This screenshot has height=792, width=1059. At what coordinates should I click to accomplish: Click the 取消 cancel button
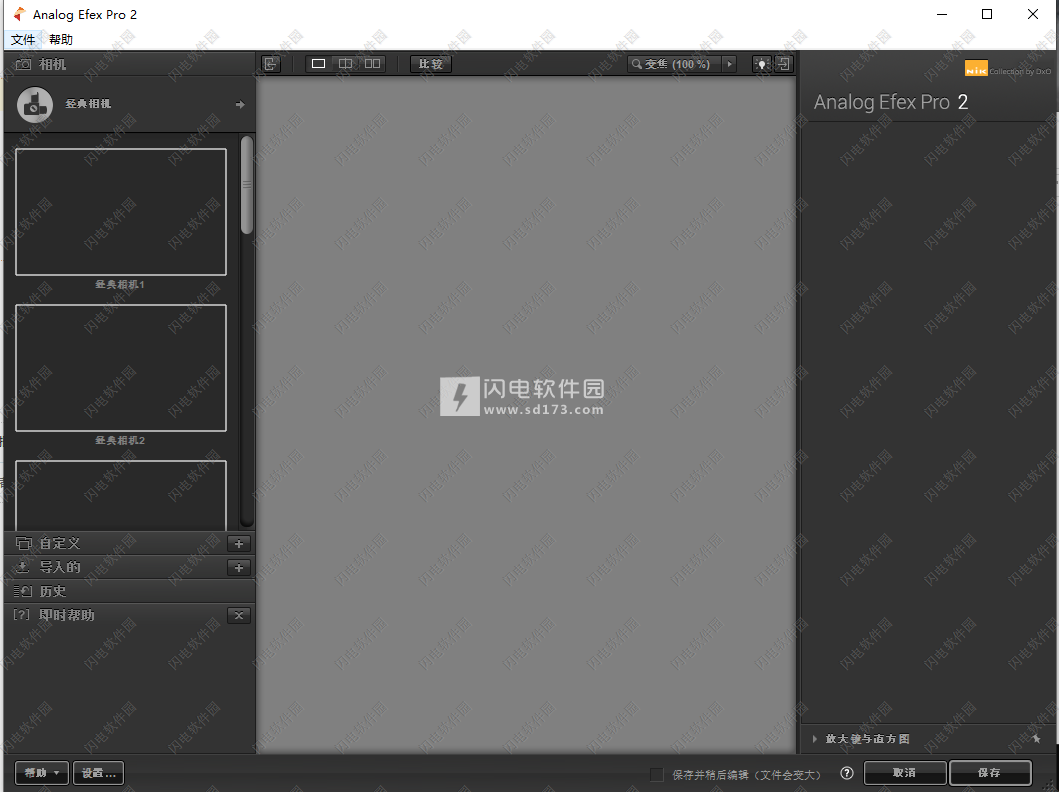[904, 772]
